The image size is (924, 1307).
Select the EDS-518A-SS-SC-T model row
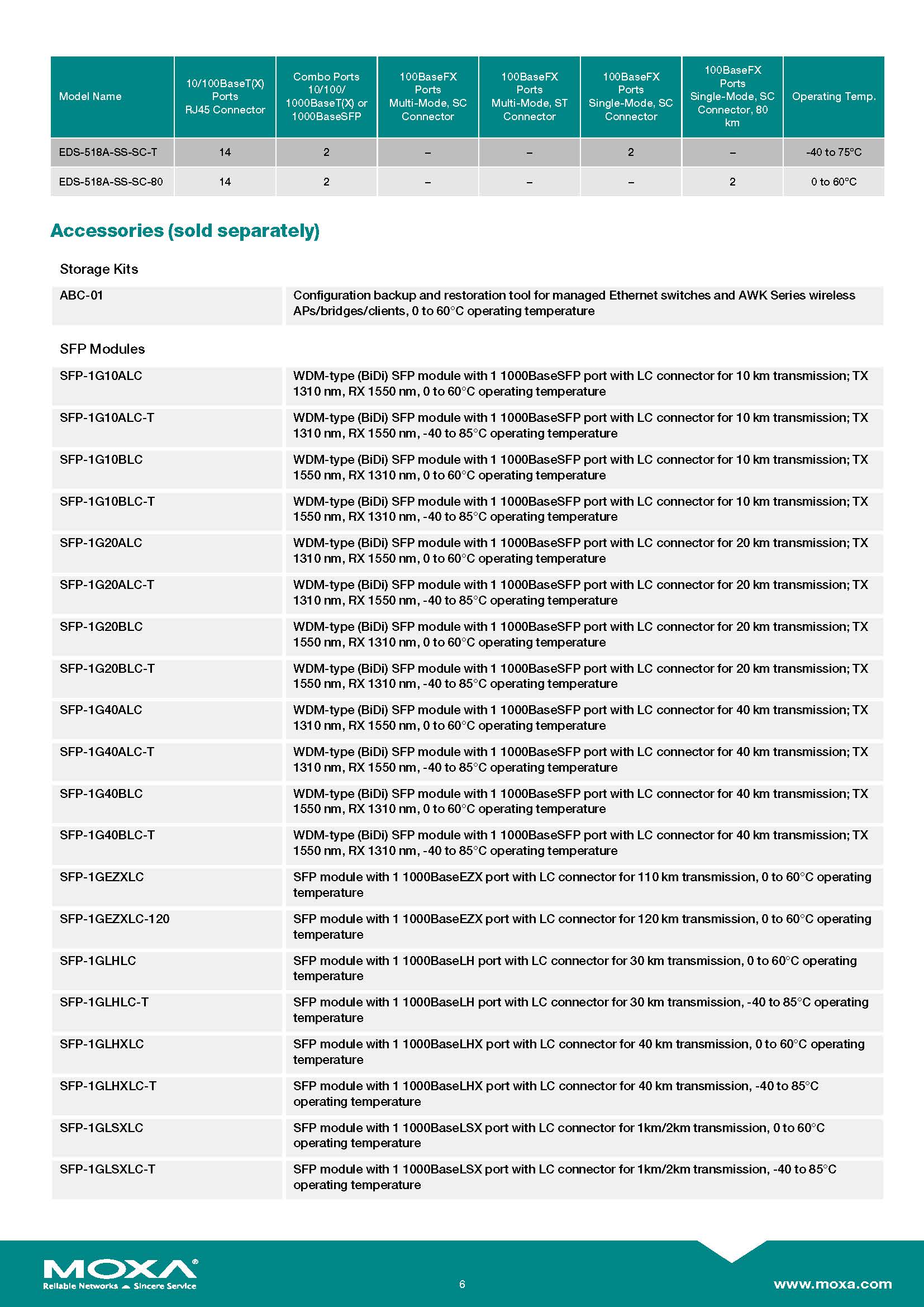click(108, 153)
